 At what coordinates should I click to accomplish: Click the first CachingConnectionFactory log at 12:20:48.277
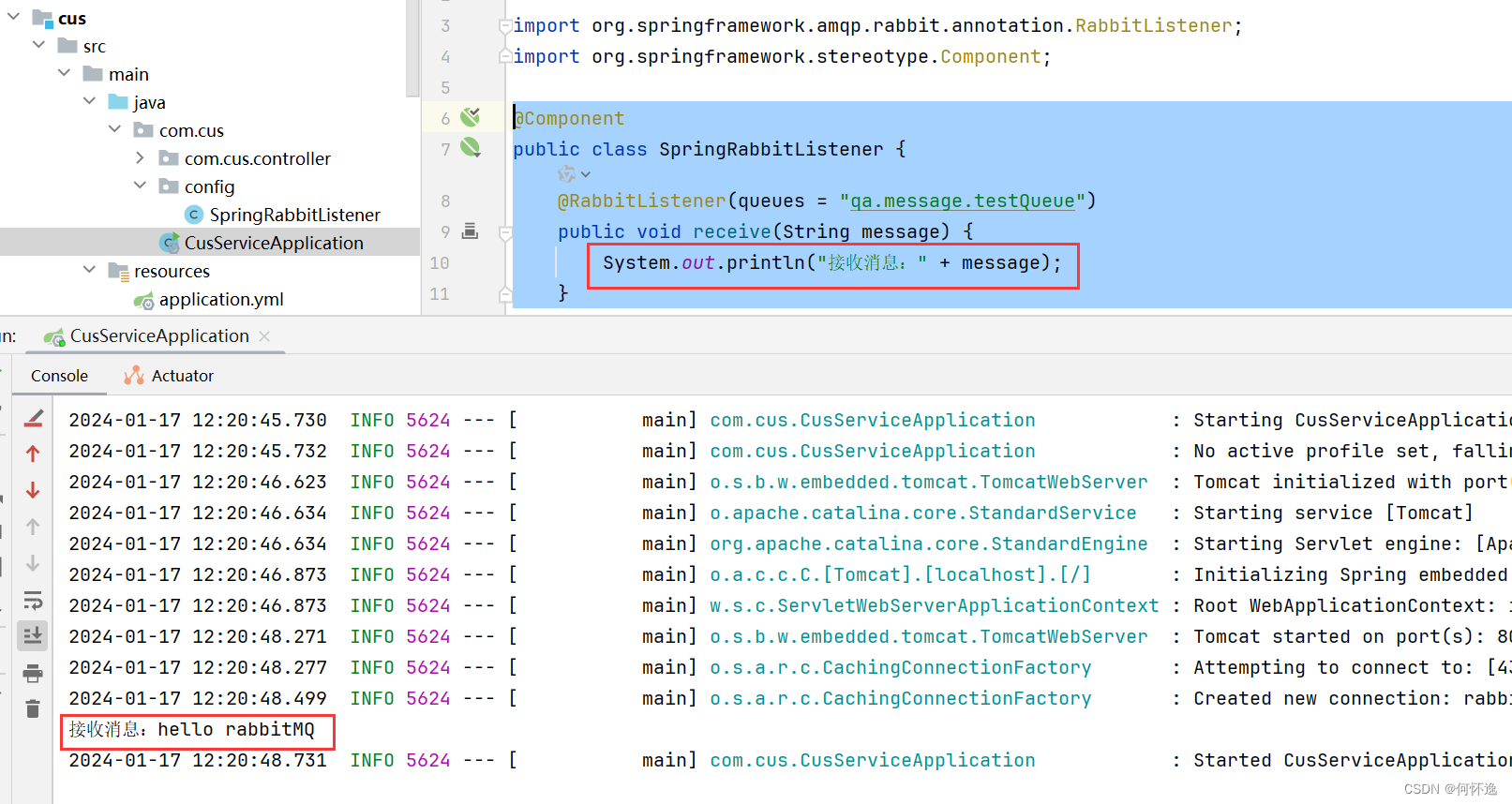point(901,667)
